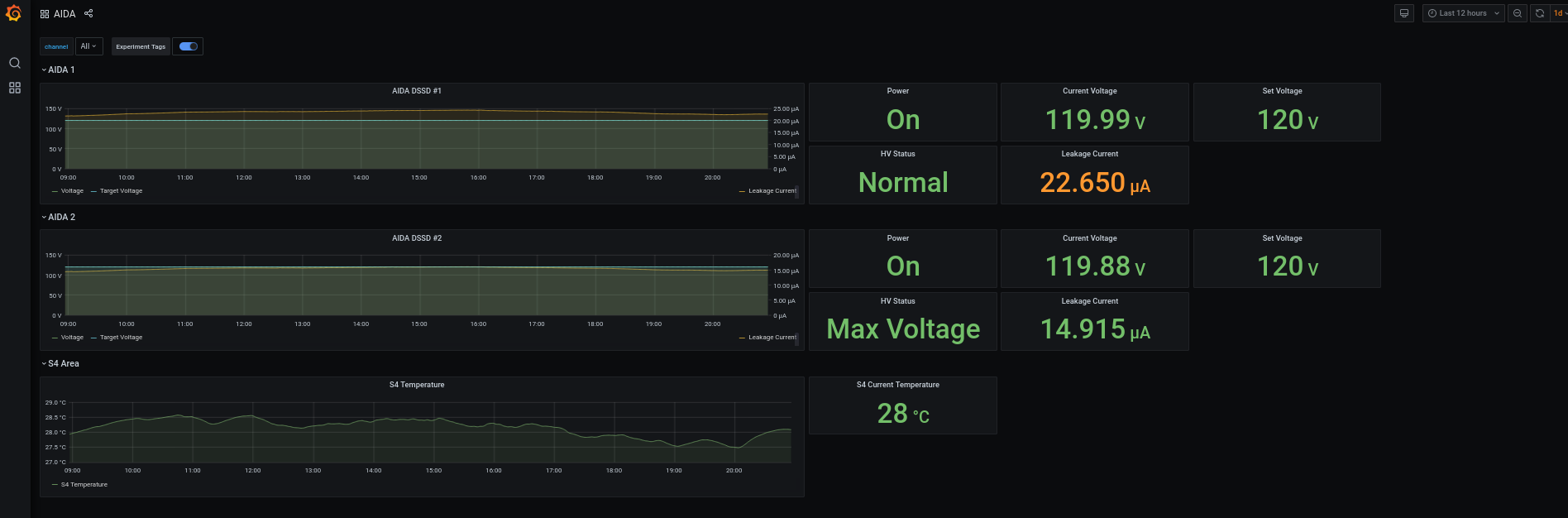1568x518 pixels.
Task: Open the S4 Temperature panel title menu
Action: coord(417,385)
